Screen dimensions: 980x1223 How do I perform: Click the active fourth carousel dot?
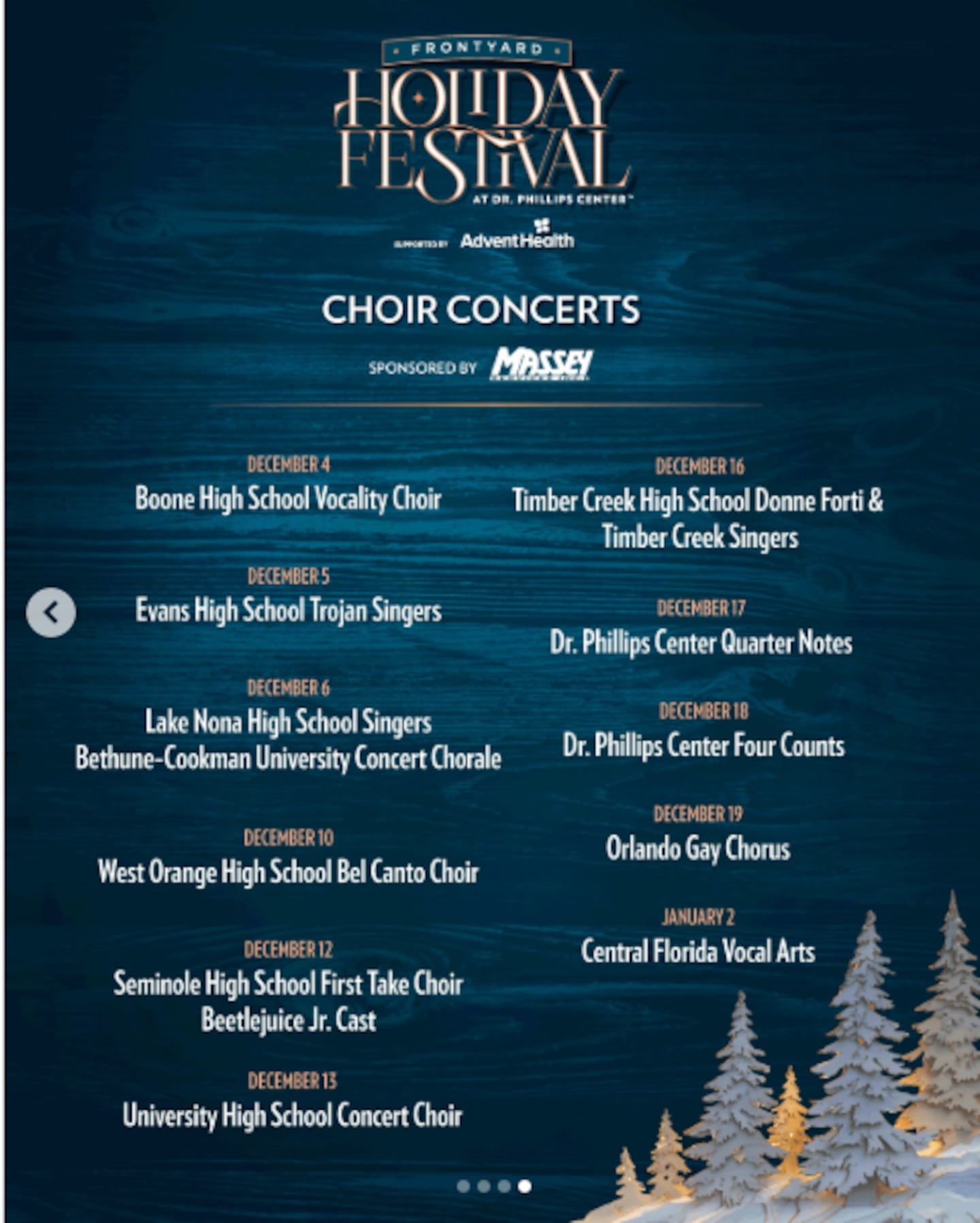pos(525,1186)
